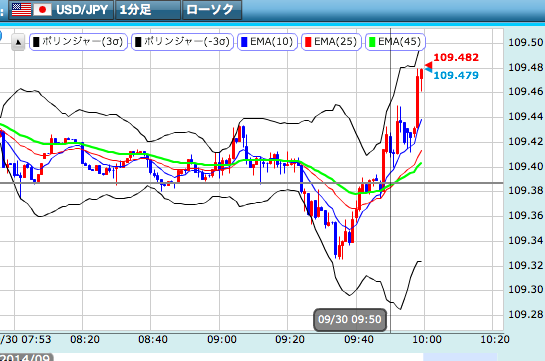Click the green EMA(45) color swatch
The height and width of the screenshot is (361, 545).
[x=372, y=42]
